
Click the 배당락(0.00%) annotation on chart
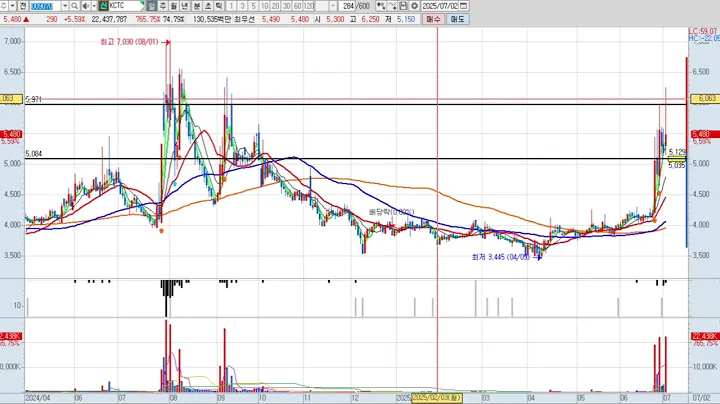tap(391, 212)
